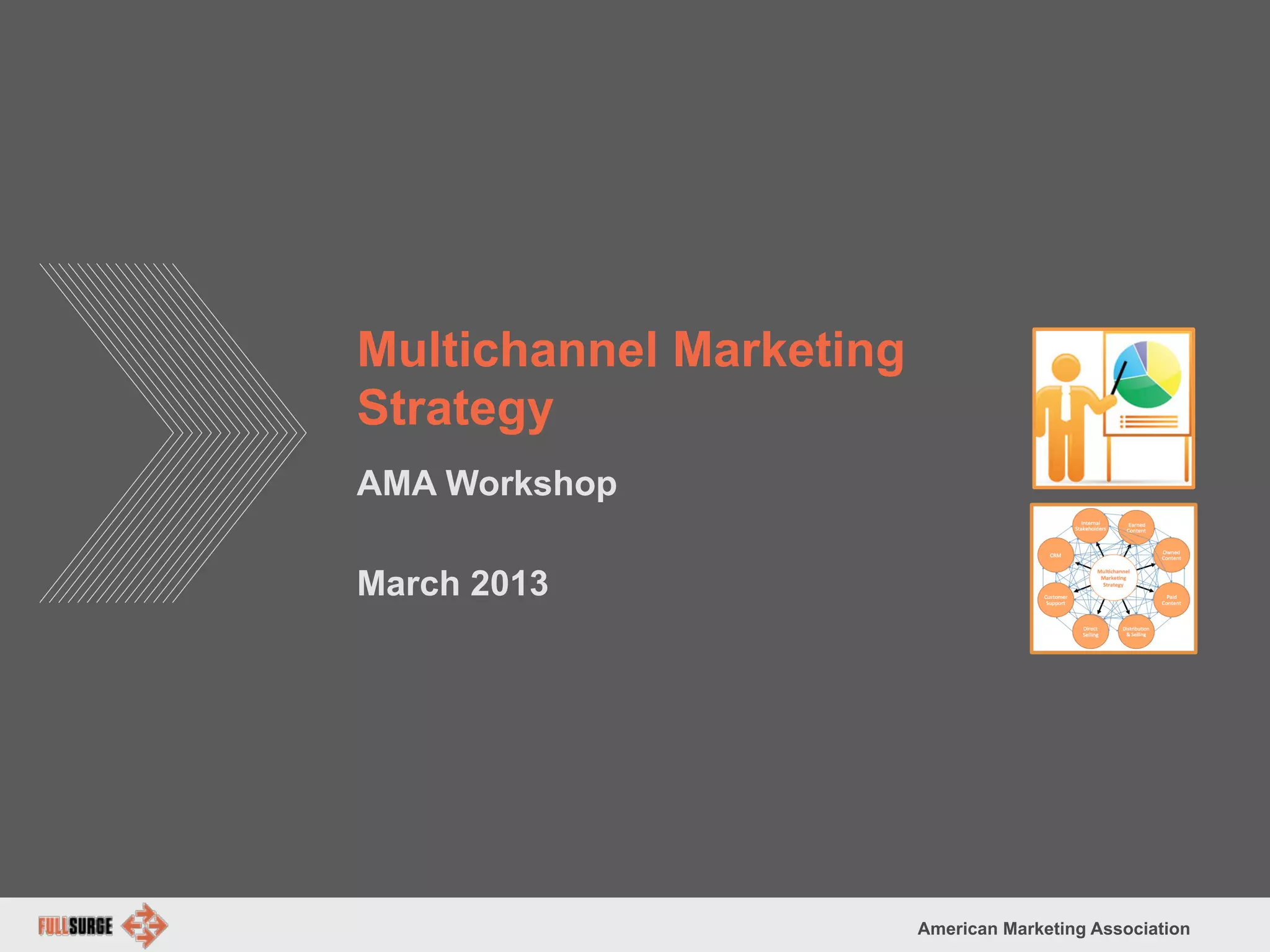
Task: Click the March 2013 date text
Action: (453, 583)
